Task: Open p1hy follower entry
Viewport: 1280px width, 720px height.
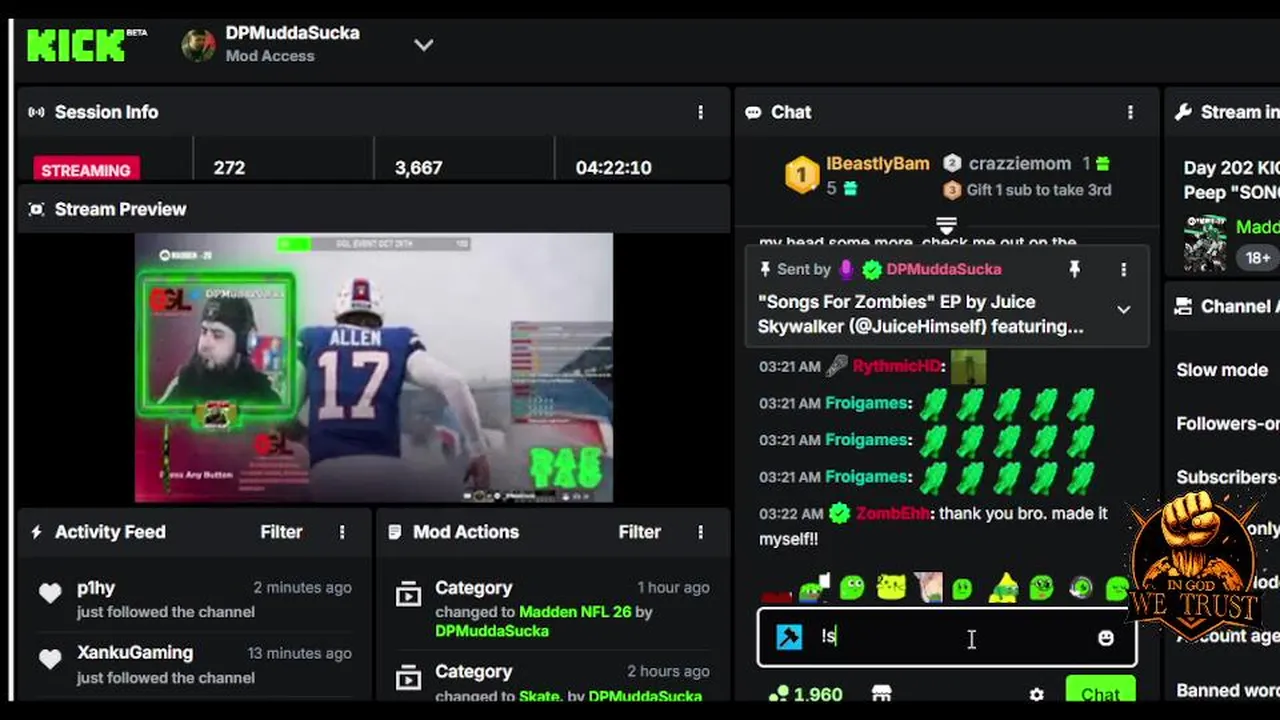Action: tap(194, 599)
